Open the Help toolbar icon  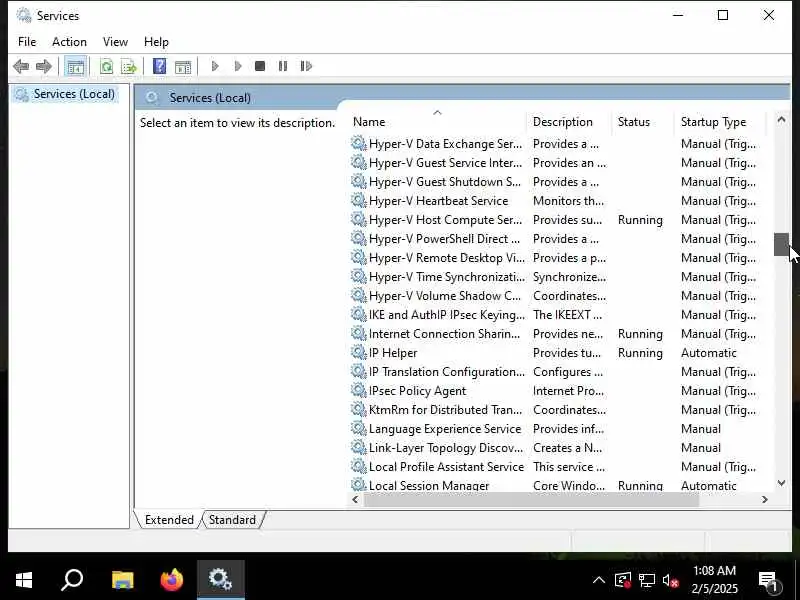click(x=159, y=66)
